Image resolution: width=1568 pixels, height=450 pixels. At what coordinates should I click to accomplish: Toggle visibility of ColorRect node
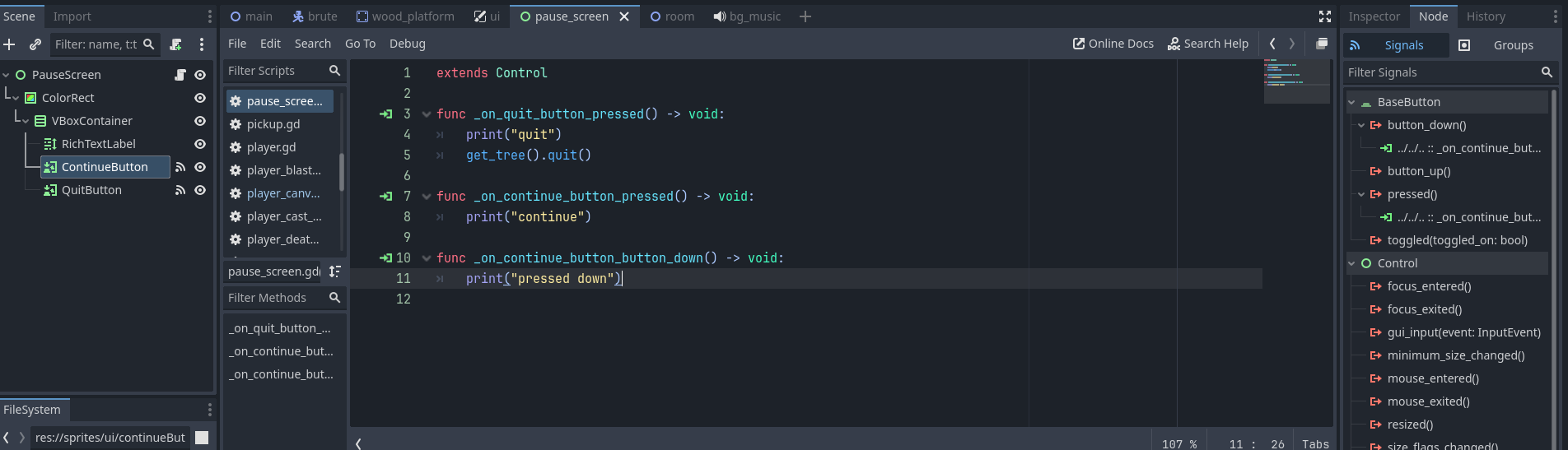(x=199, y=98)
